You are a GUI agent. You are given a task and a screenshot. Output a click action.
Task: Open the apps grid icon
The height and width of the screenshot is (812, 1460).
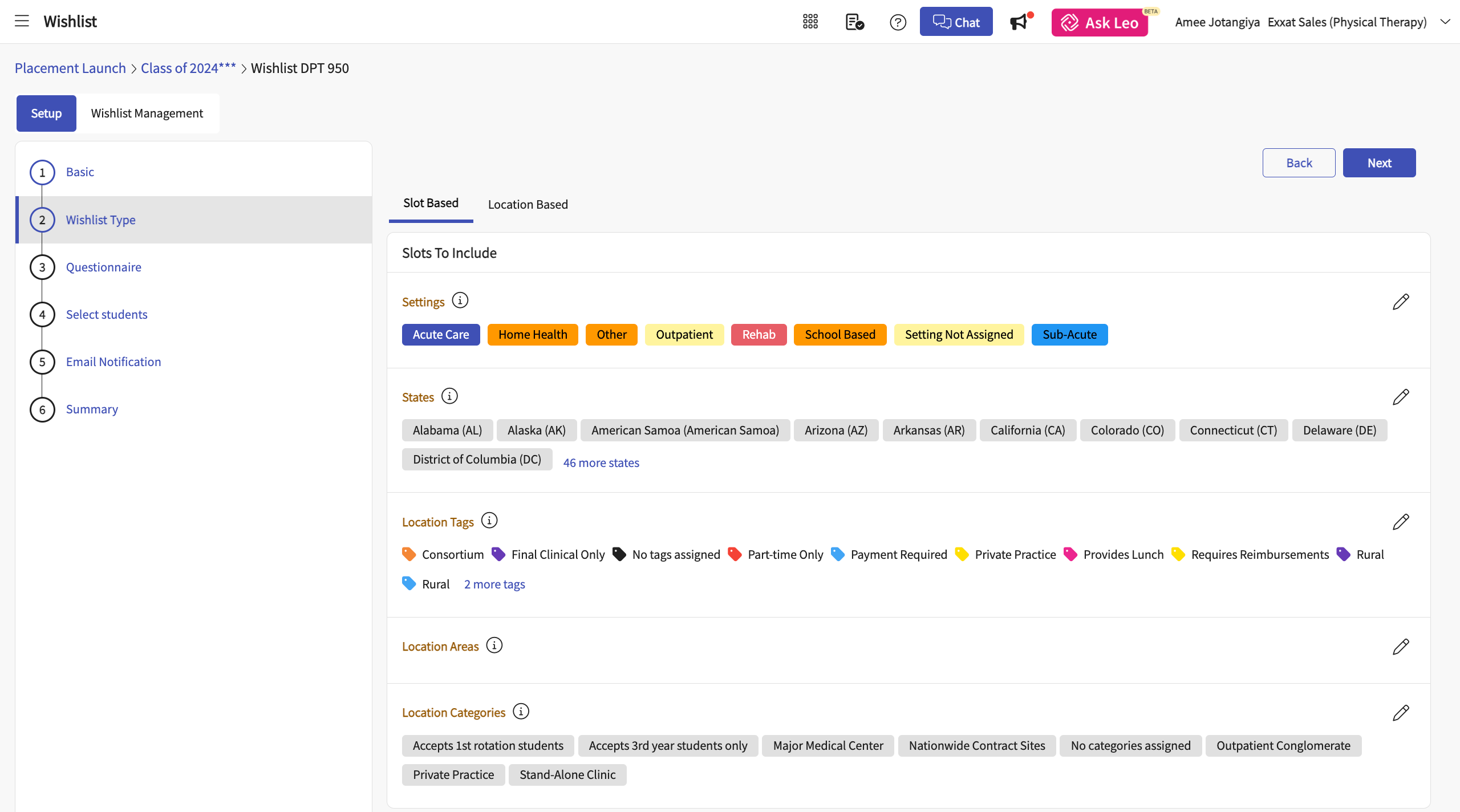point(810,22)
